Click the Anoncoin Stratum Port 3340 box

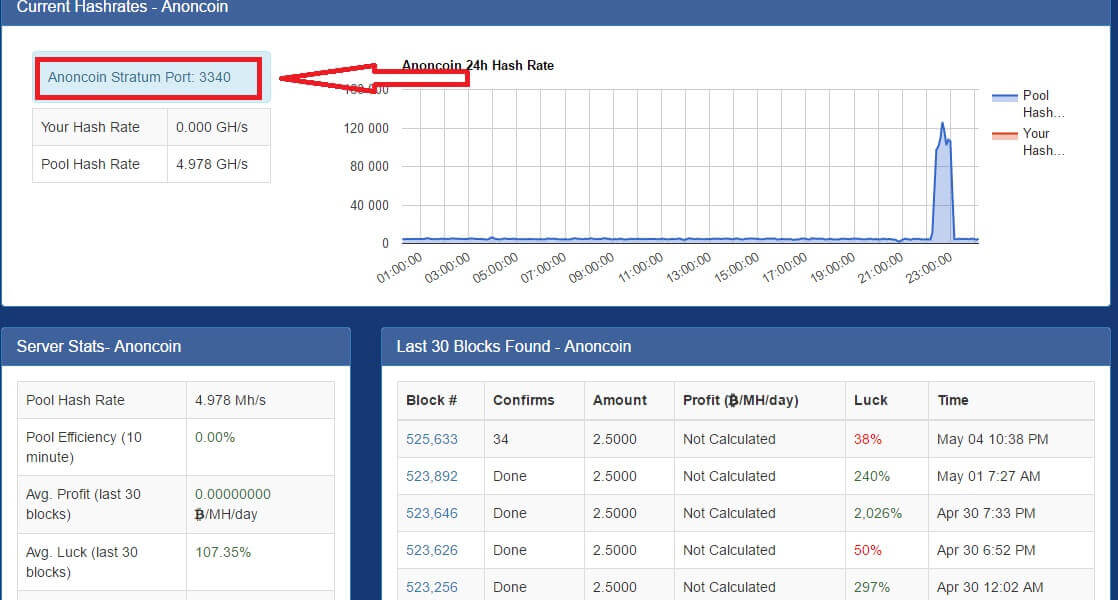coord(150,78)
